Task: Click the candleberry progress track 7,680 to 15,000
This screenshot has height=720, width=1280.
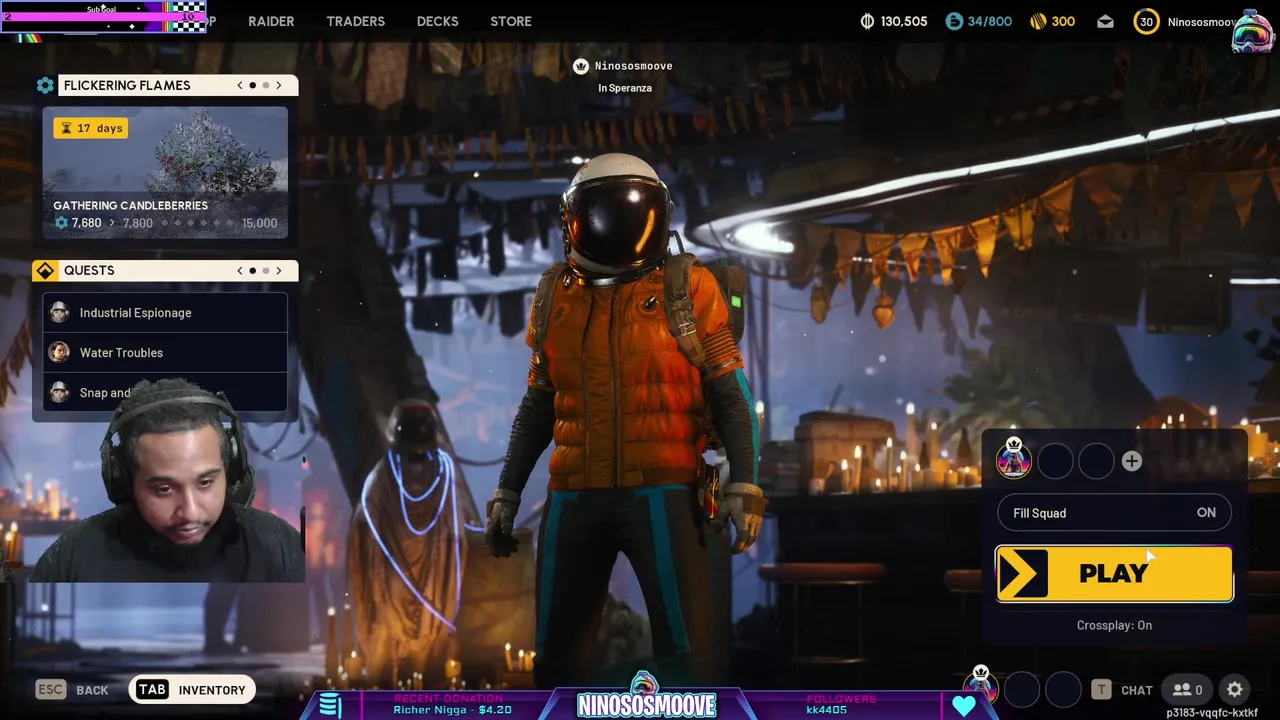Action: click(165, 223)
